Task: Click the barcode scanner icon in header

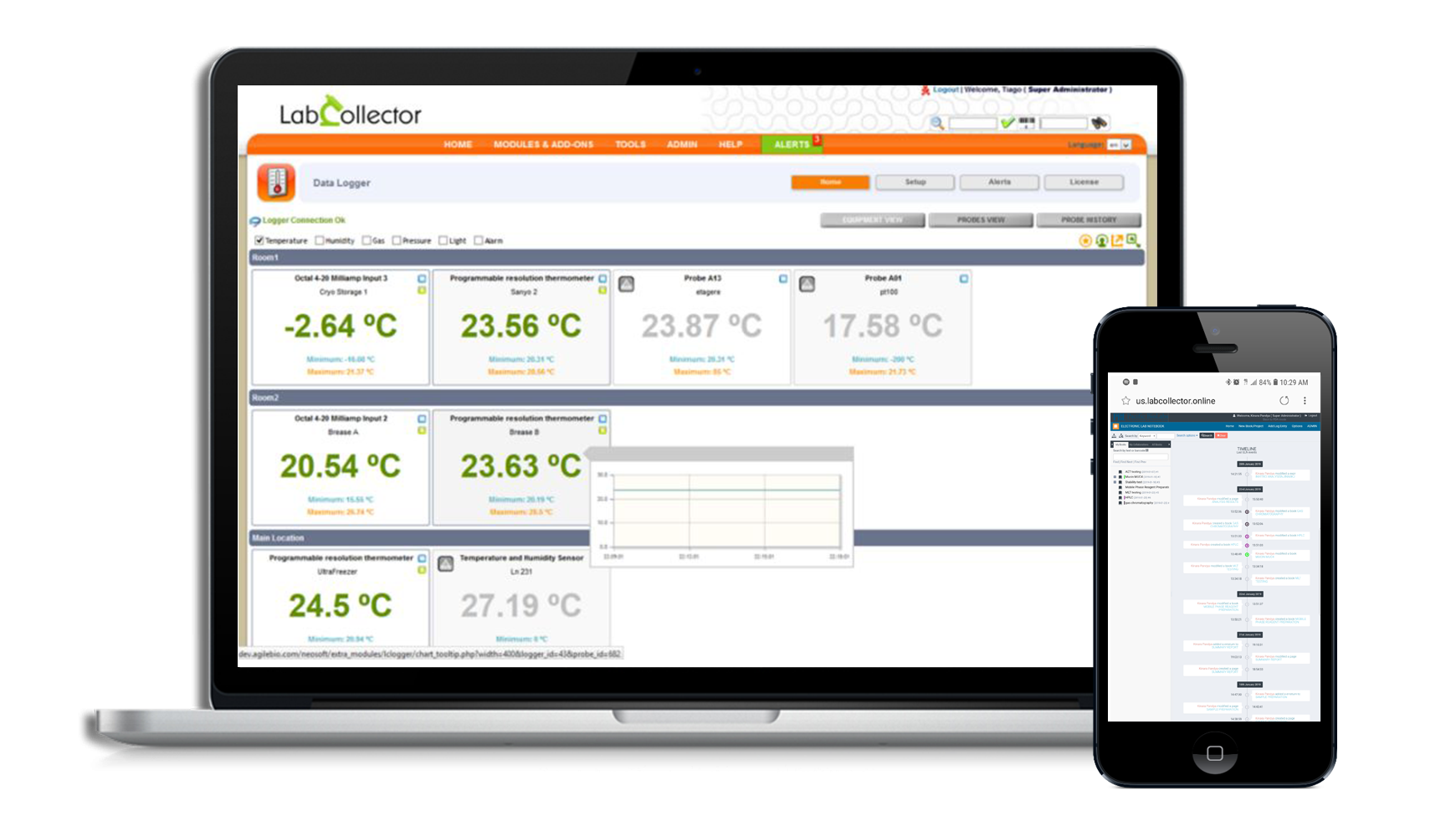Action: [x=1027, y=122]
